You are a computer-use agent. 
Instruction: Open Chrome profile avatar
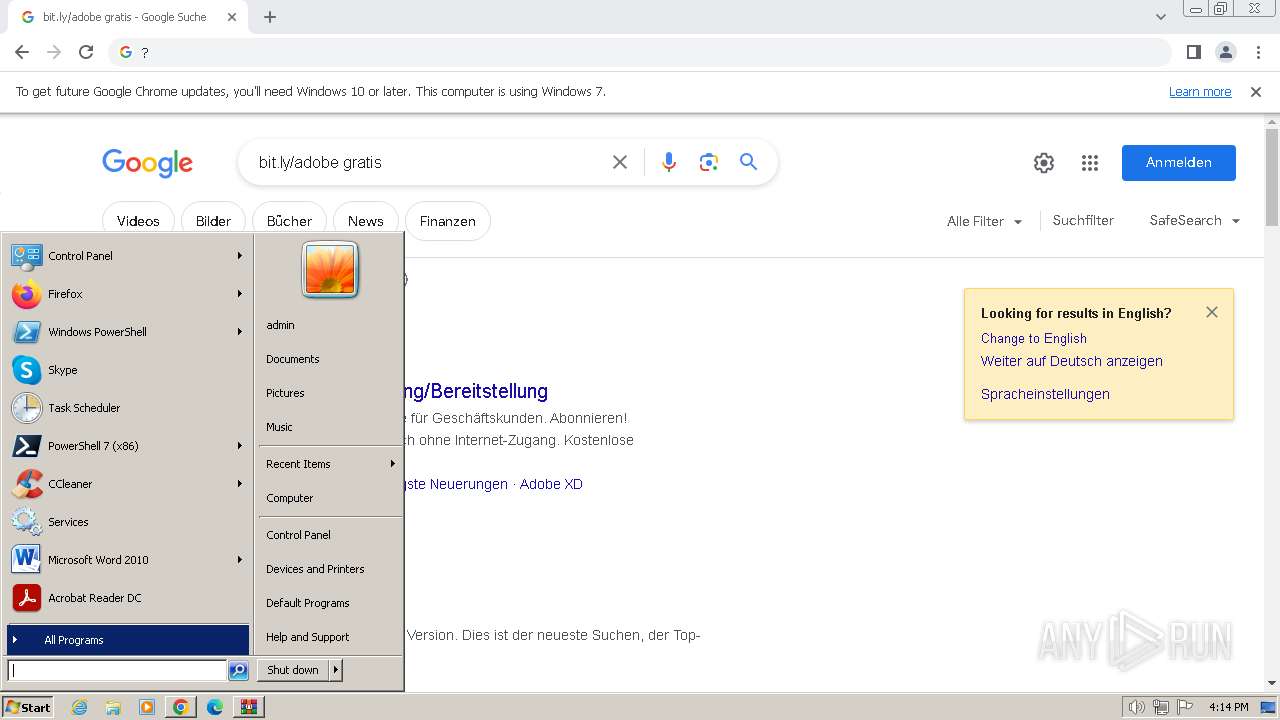tap(1226, 52)
